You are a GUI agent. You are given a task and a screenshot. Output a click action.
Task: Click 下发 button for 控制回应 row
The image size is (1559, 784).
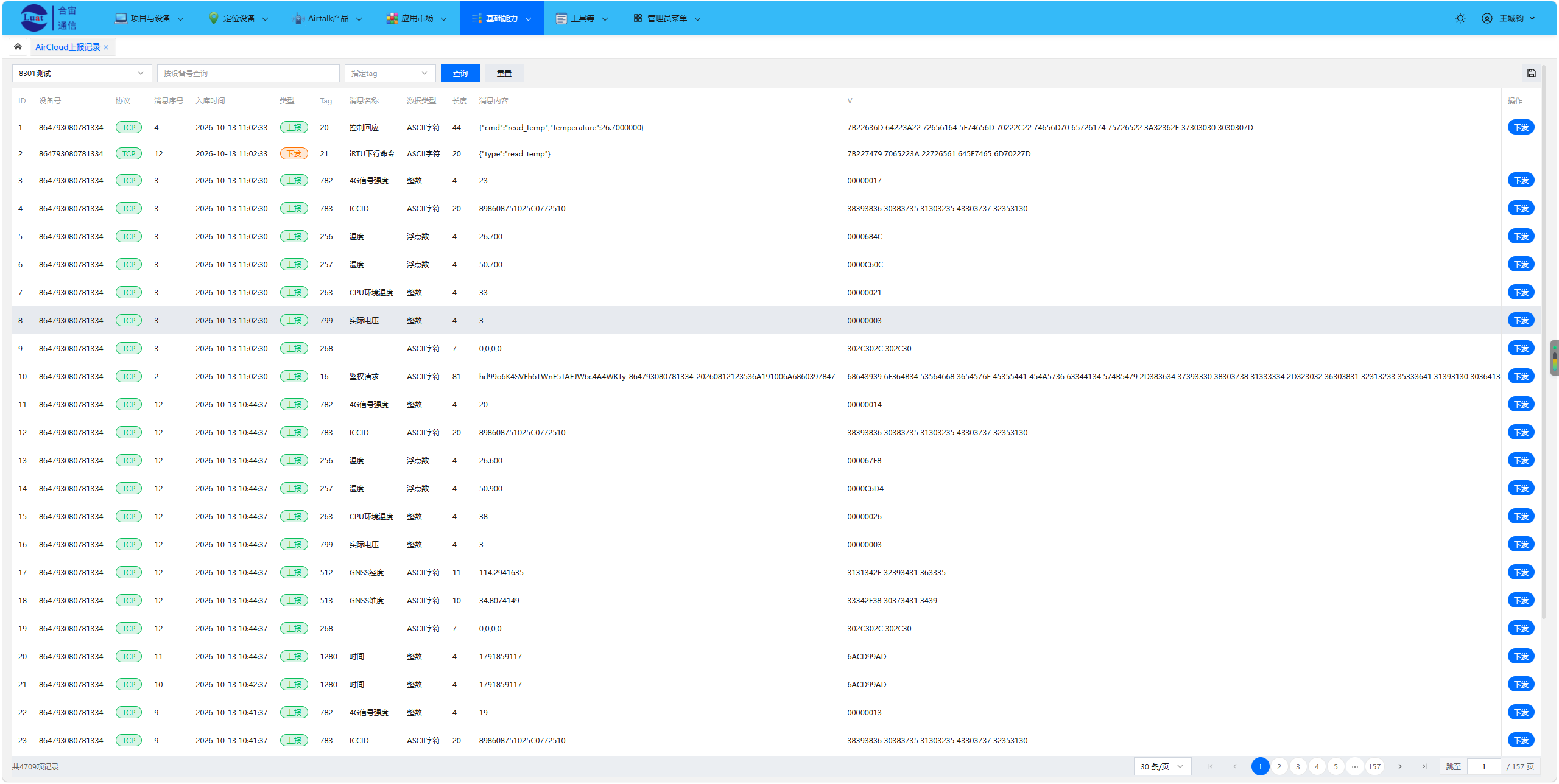pyautogui.click(x=1521, y=127)
